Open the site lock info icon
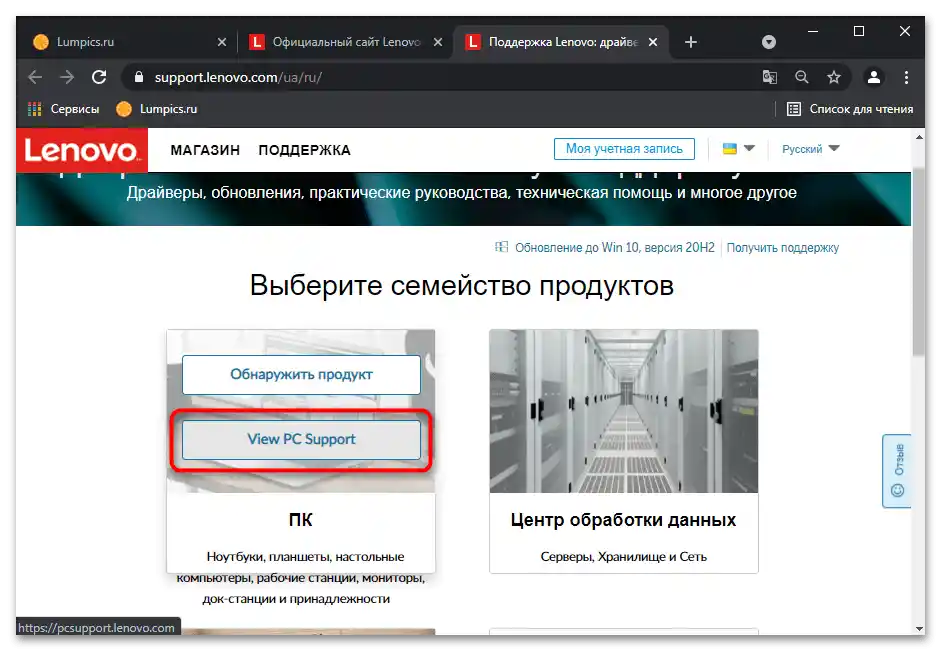The height and width of the screenshot is (651, 941). click(139, 77)
